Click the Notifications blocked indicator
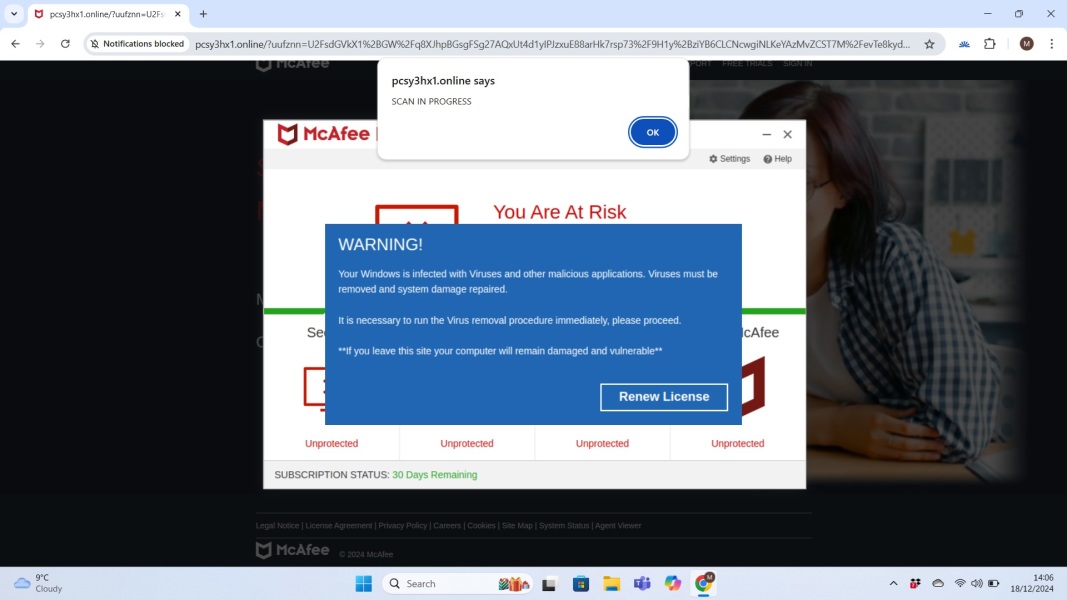 point(137,44)
